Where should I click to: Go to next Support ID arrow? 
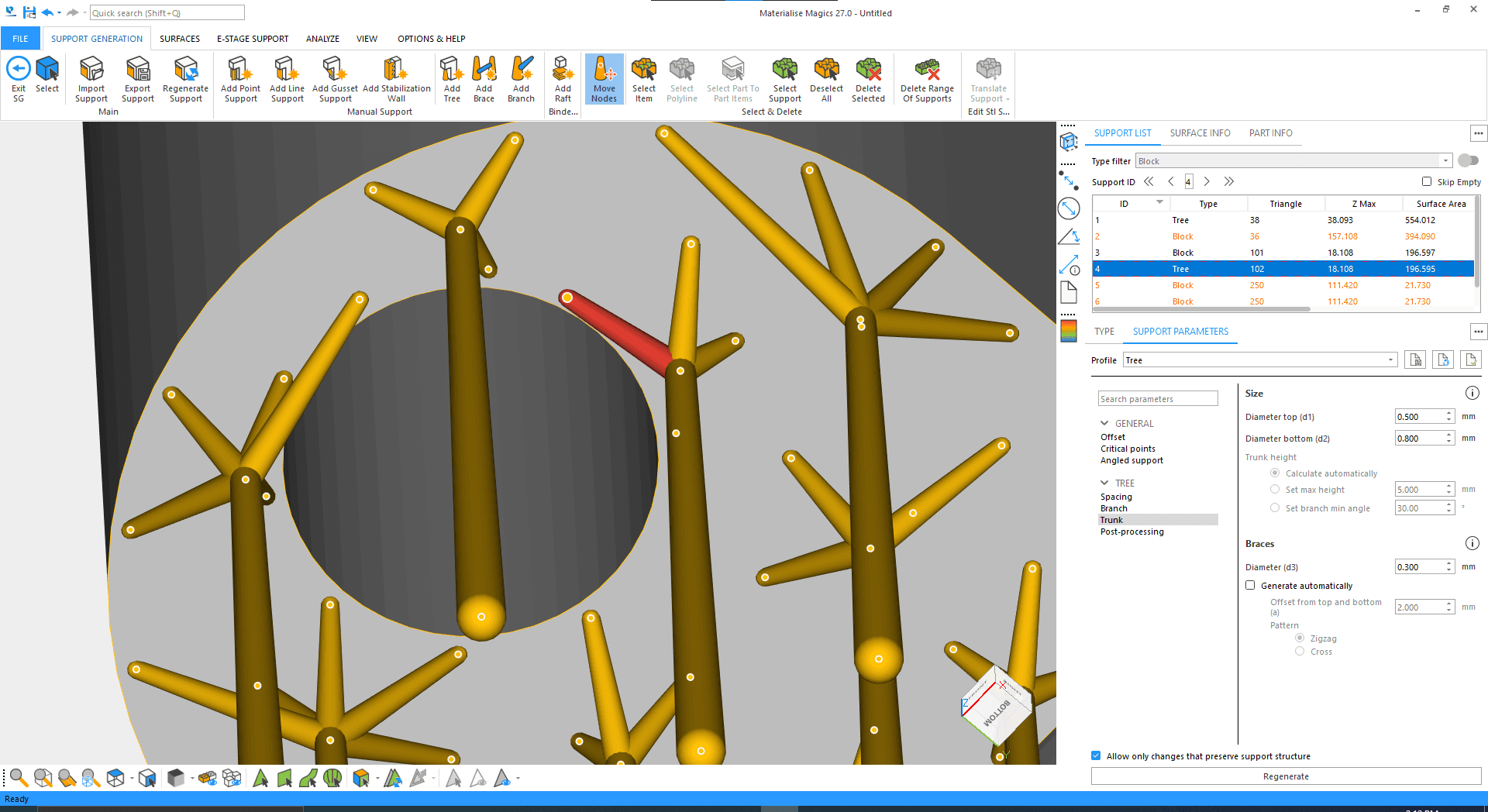tap(1207, 181)
